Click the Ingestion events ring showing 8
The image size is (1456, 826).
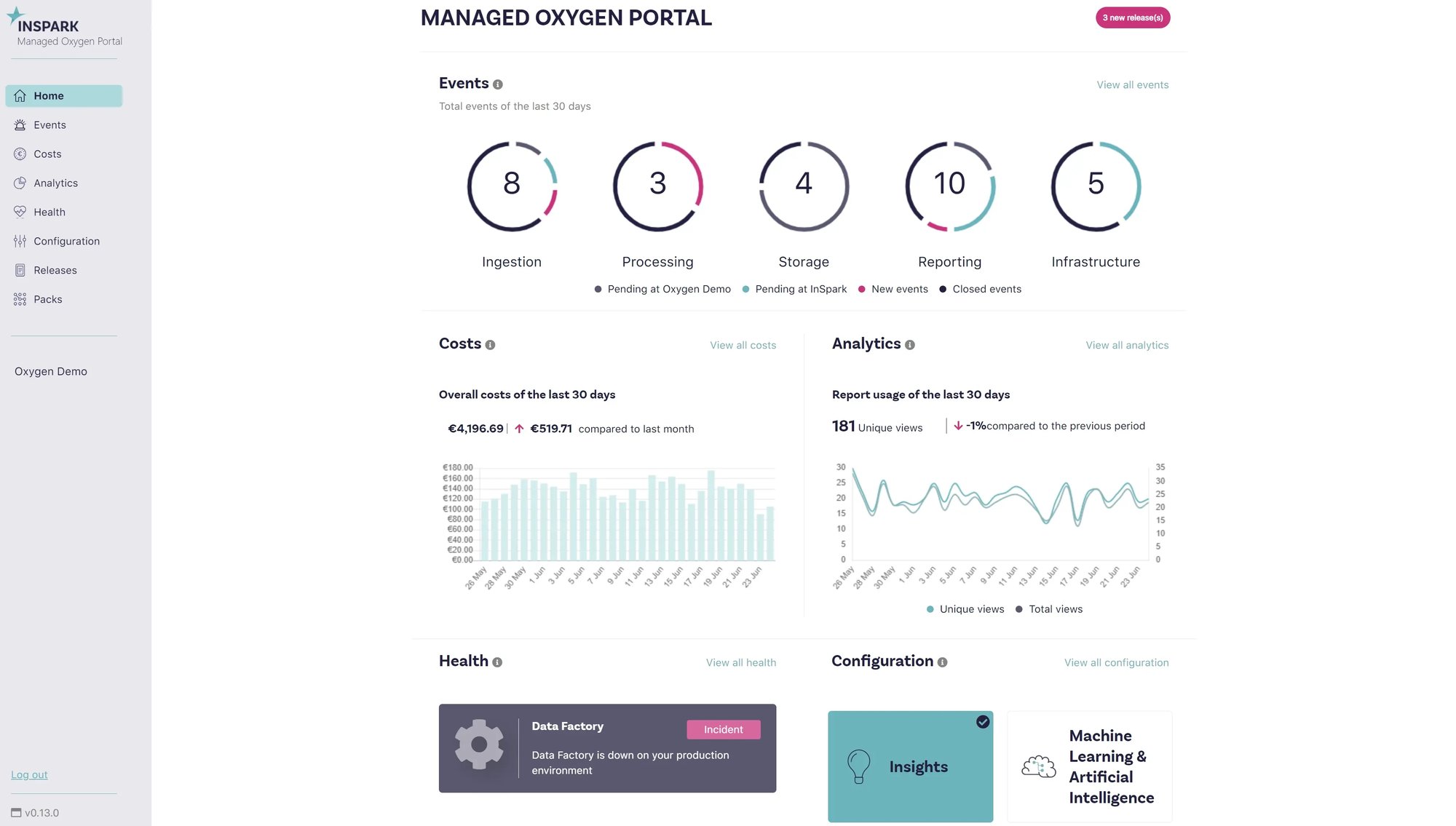pyautogui.click(x=512, y=186)
